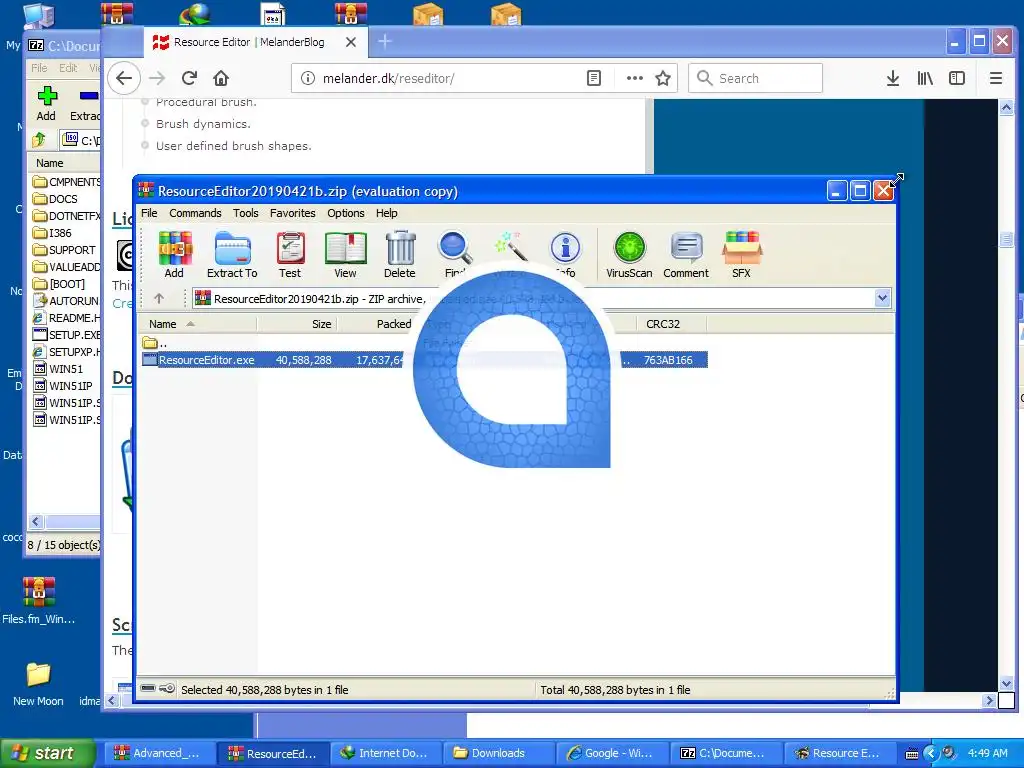The height and width of the screenshot is (768, 1024).
Task: Click the Firefox Search input field
Action: [756, 78]
